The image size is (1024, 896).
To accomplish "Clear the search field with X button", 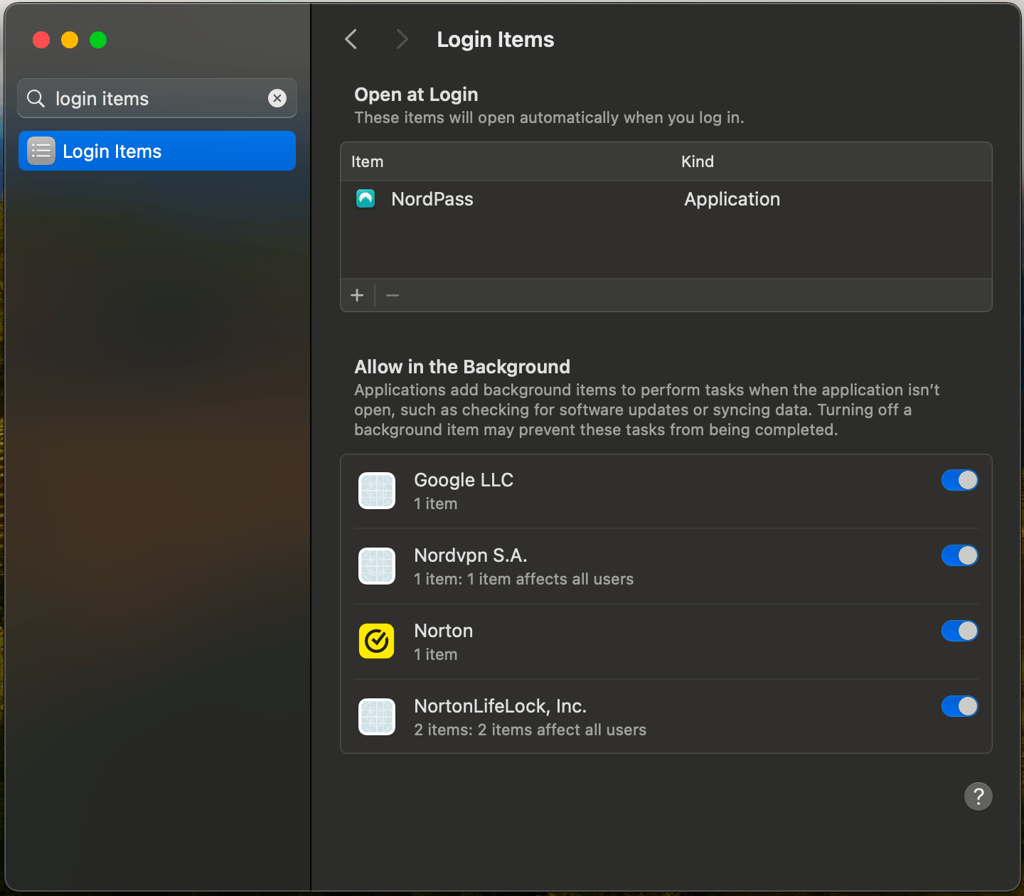I will (277, 98).
